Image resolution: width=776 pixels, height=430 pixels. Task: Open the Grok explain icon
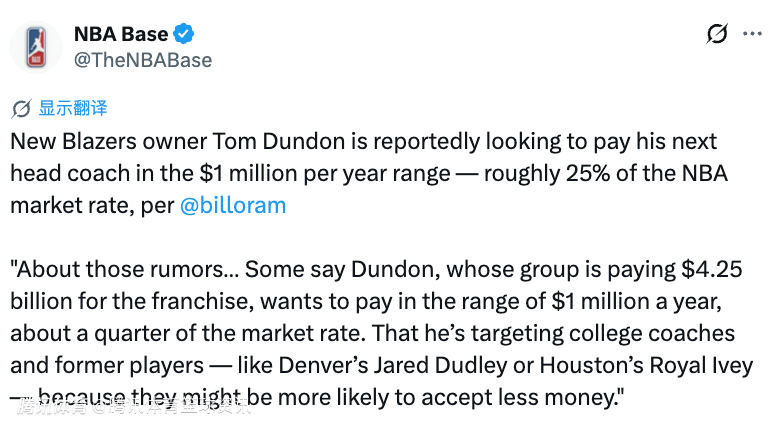[717, 34]
